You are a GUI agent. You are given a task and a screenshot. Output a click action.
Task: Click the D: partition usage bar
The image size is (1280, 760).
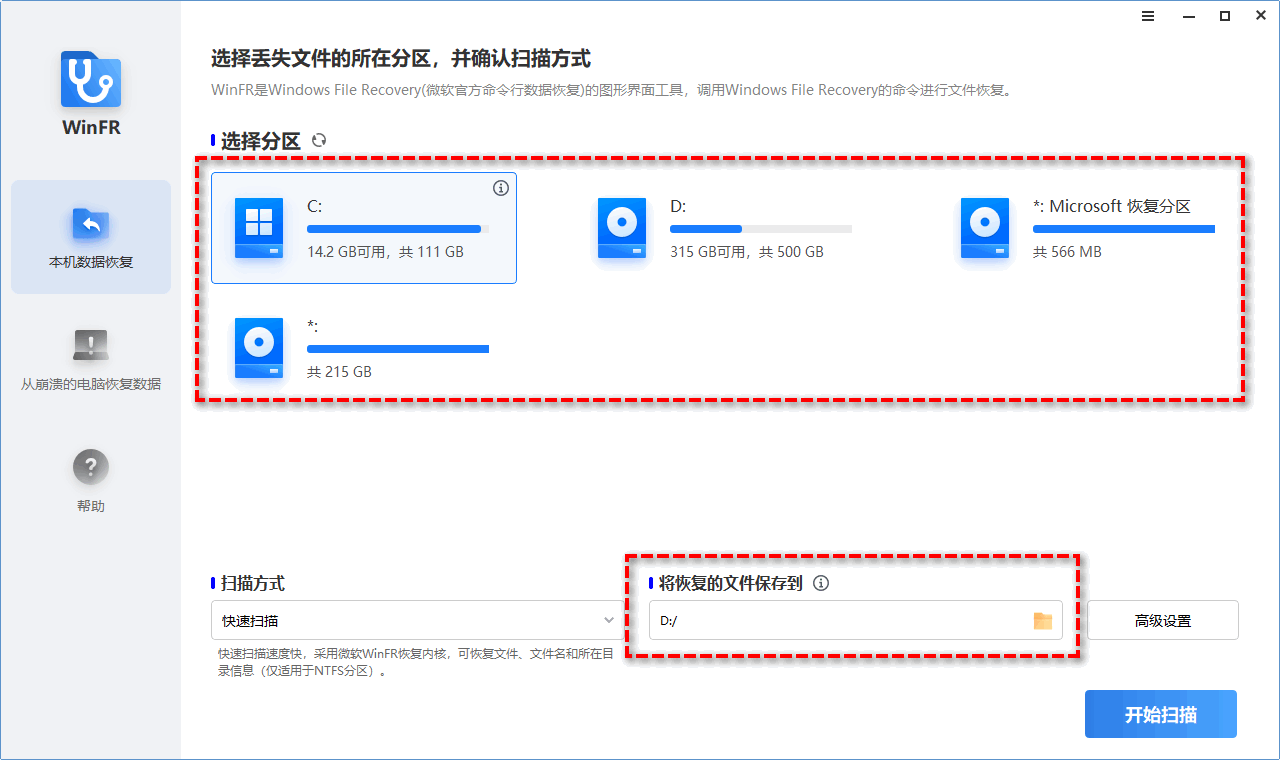coord(761,229)
